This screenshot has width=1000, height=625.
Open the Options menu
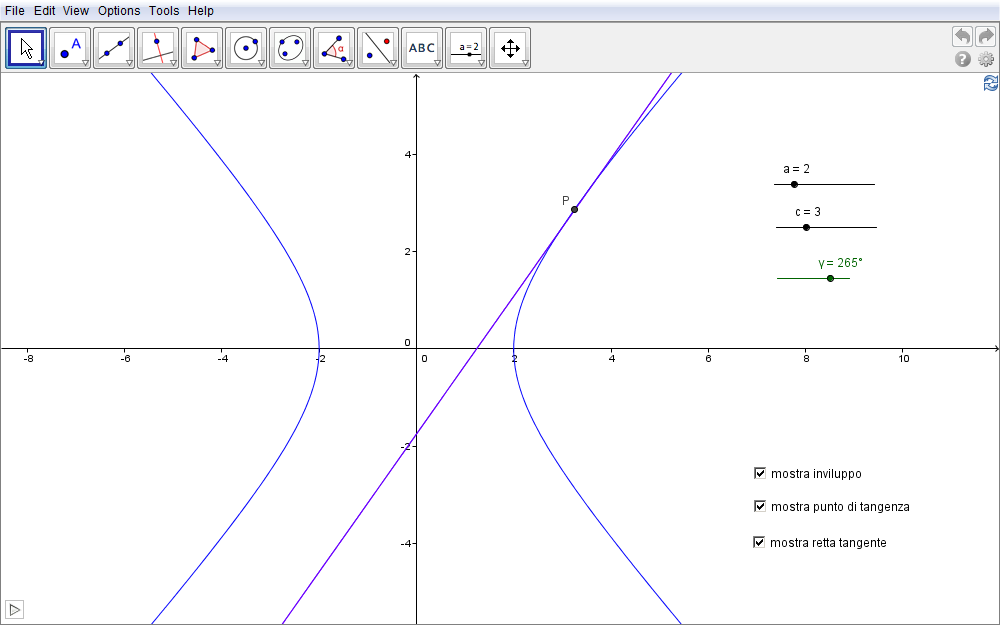tap(118, 10)
